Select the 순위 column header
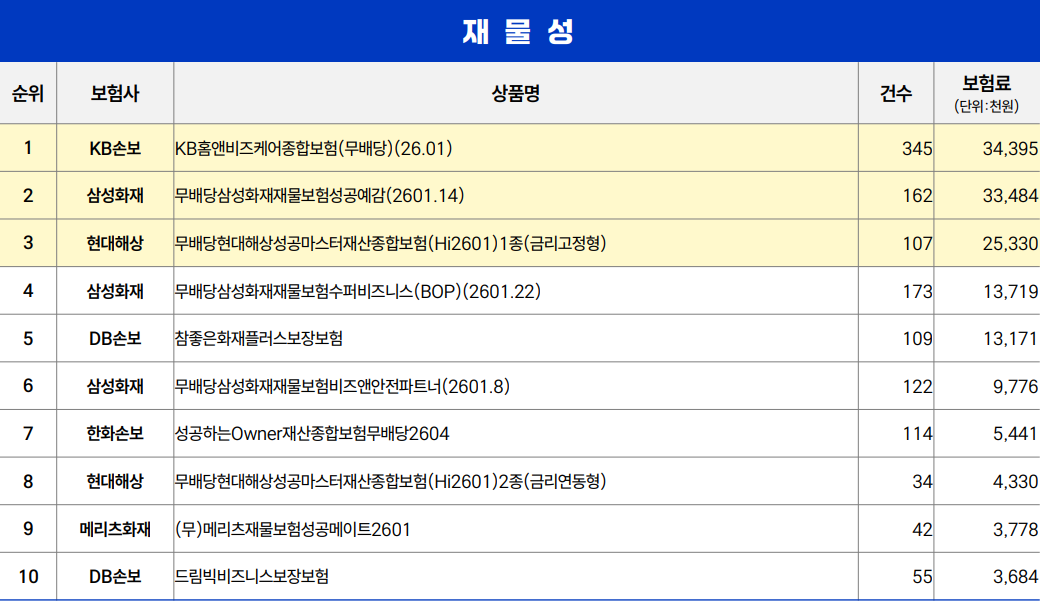Image resolution: width=1040 pixels, height=601 pixels. (x=28, y=94)
